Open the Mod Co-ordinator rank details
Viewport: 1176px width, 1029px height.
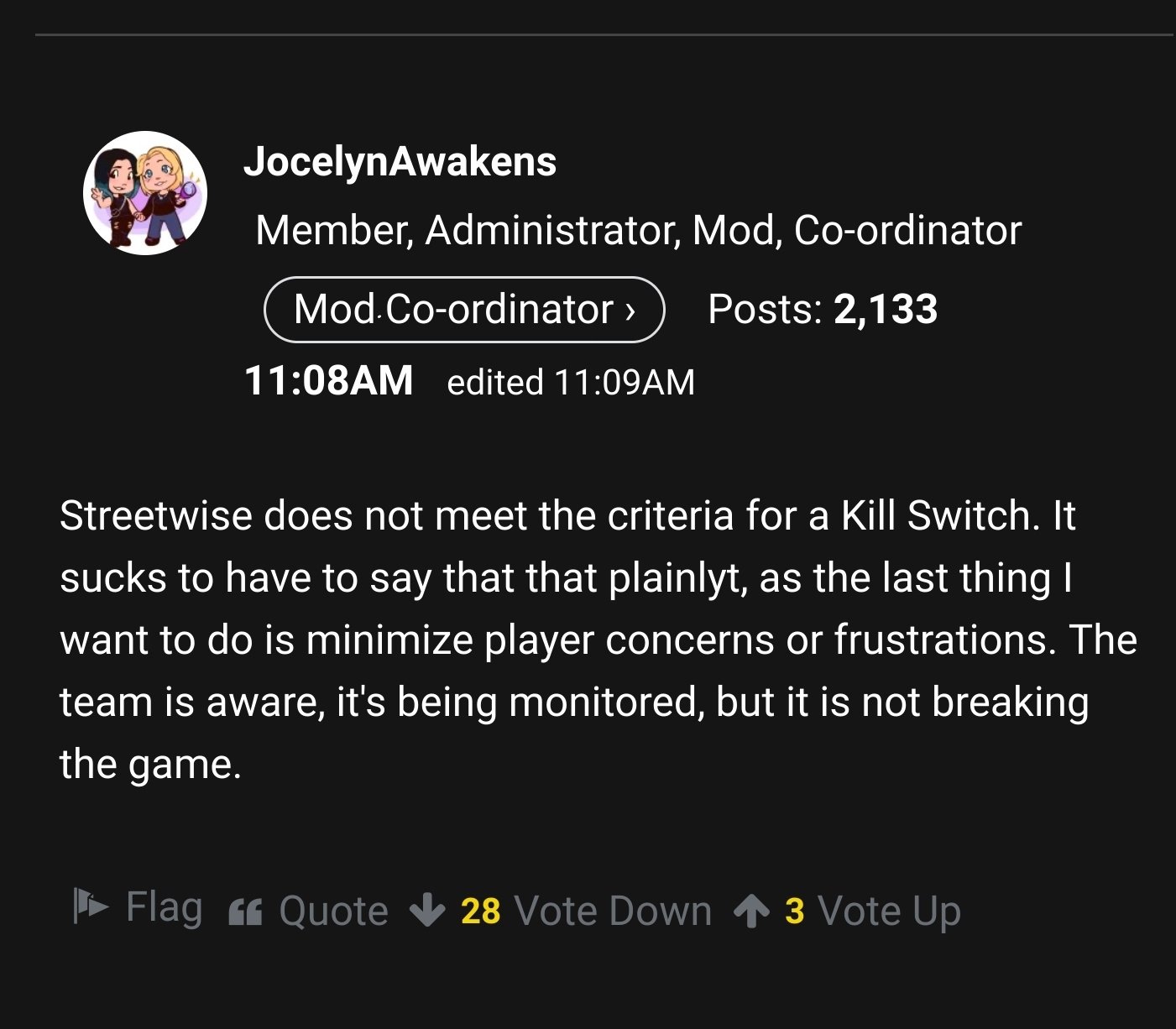point(463,309)
